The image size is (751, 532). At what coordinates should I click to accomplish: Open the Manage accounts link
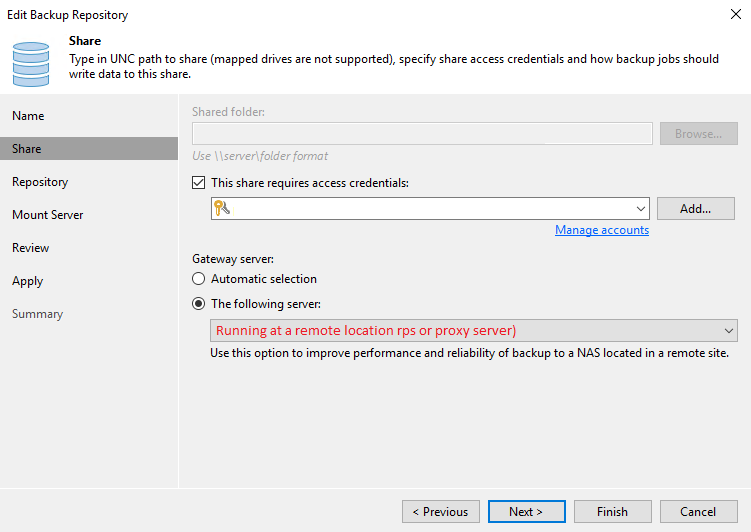[602, 230]
